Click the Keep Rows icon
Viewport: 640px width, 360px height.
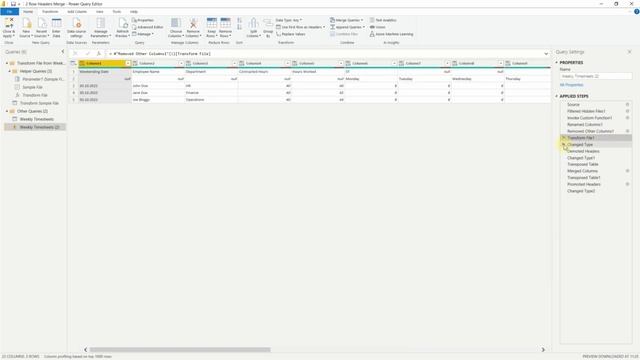click(211, 27)
